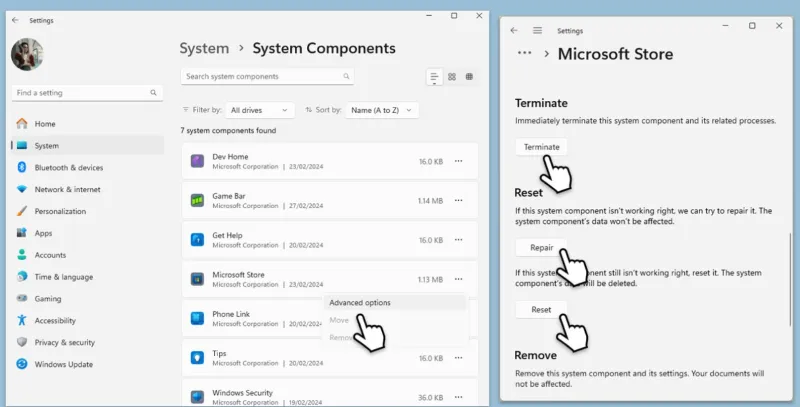The image size is (800, 407).
Task: Click the Microsoft Store size 1.13 MB
Action: [x=430, y=279]
